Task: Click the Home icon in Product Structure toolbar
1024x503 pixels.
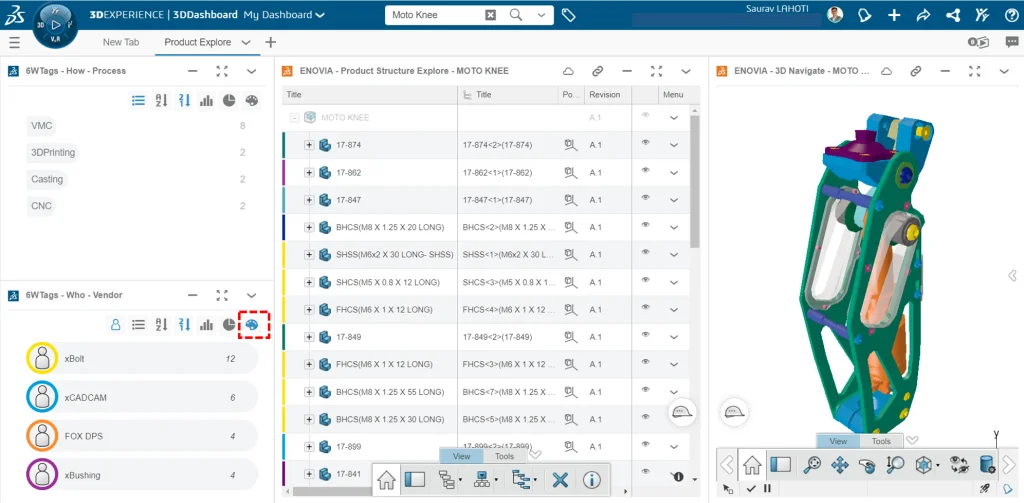Action: pos(387,480)
